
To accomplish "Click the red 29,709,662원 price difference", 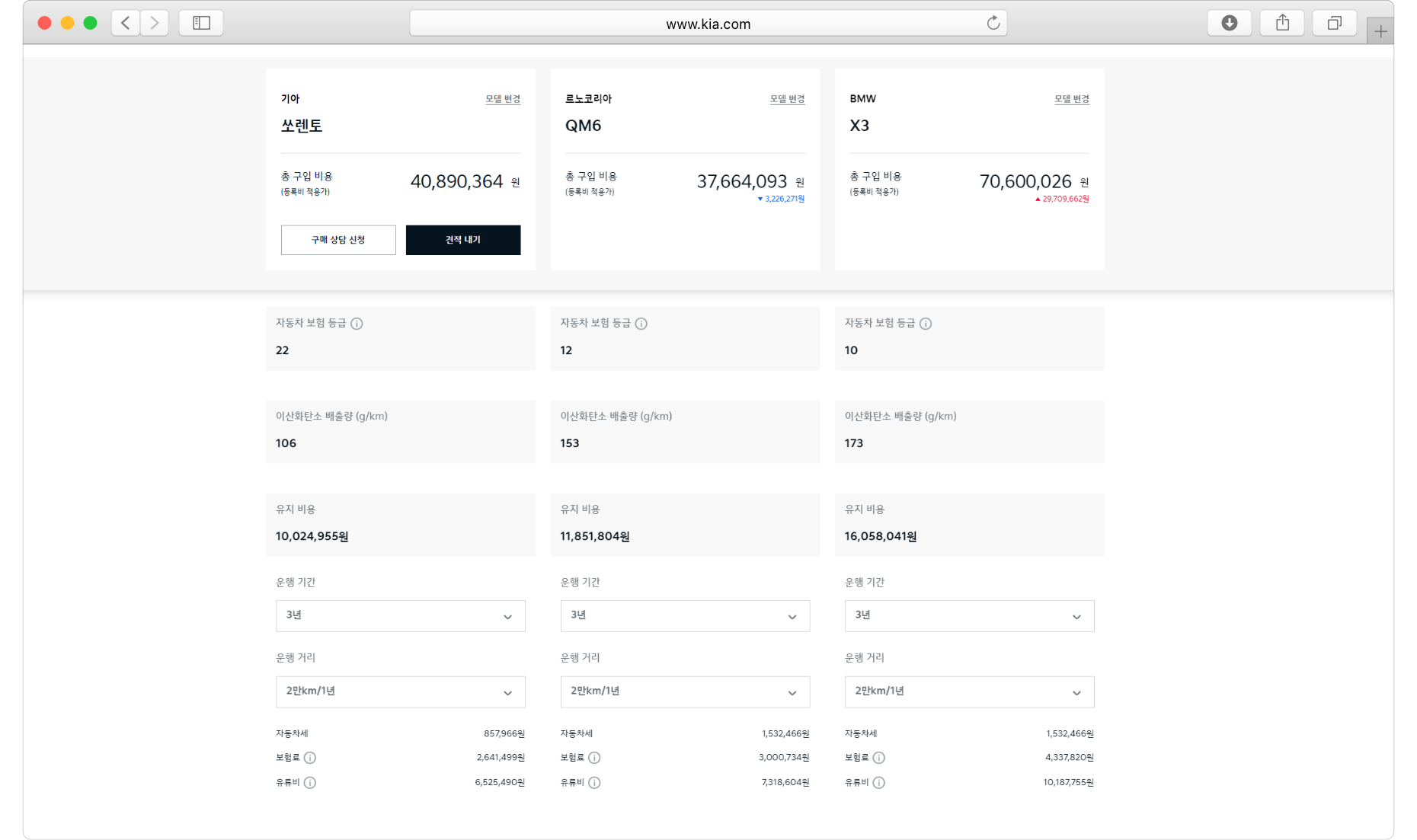I will click(1062, 199).
